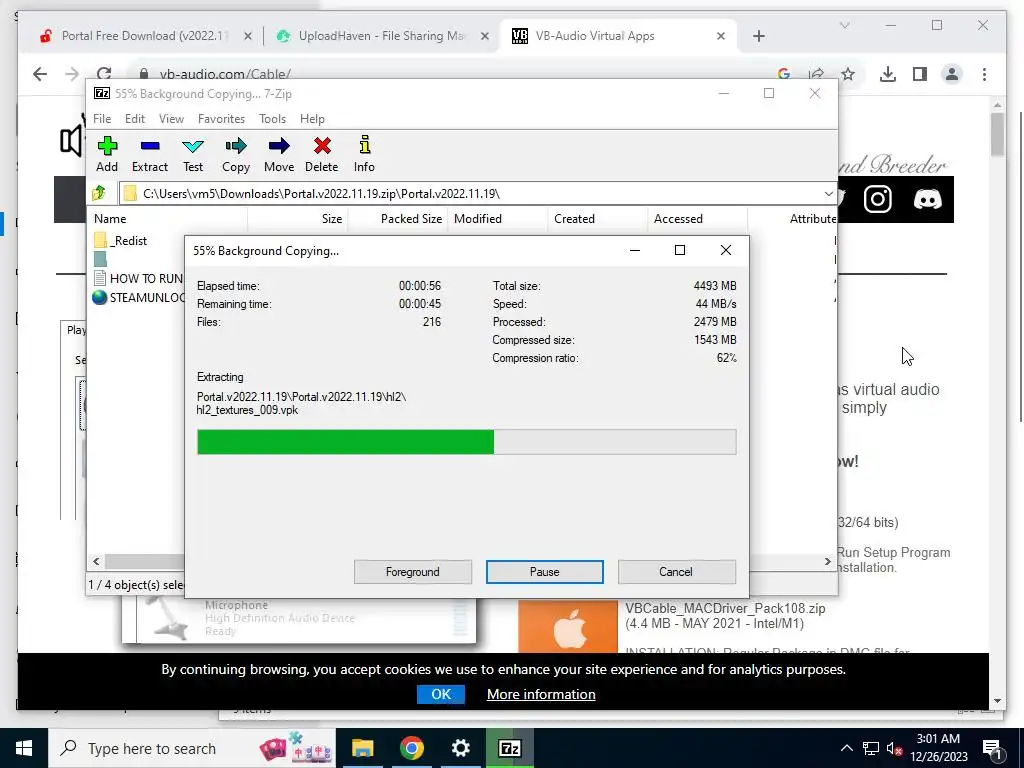Open Chrome's side panel icon
Image resolution: width=1024 pixels, height=768 pixels.
(x=920, y=74)
